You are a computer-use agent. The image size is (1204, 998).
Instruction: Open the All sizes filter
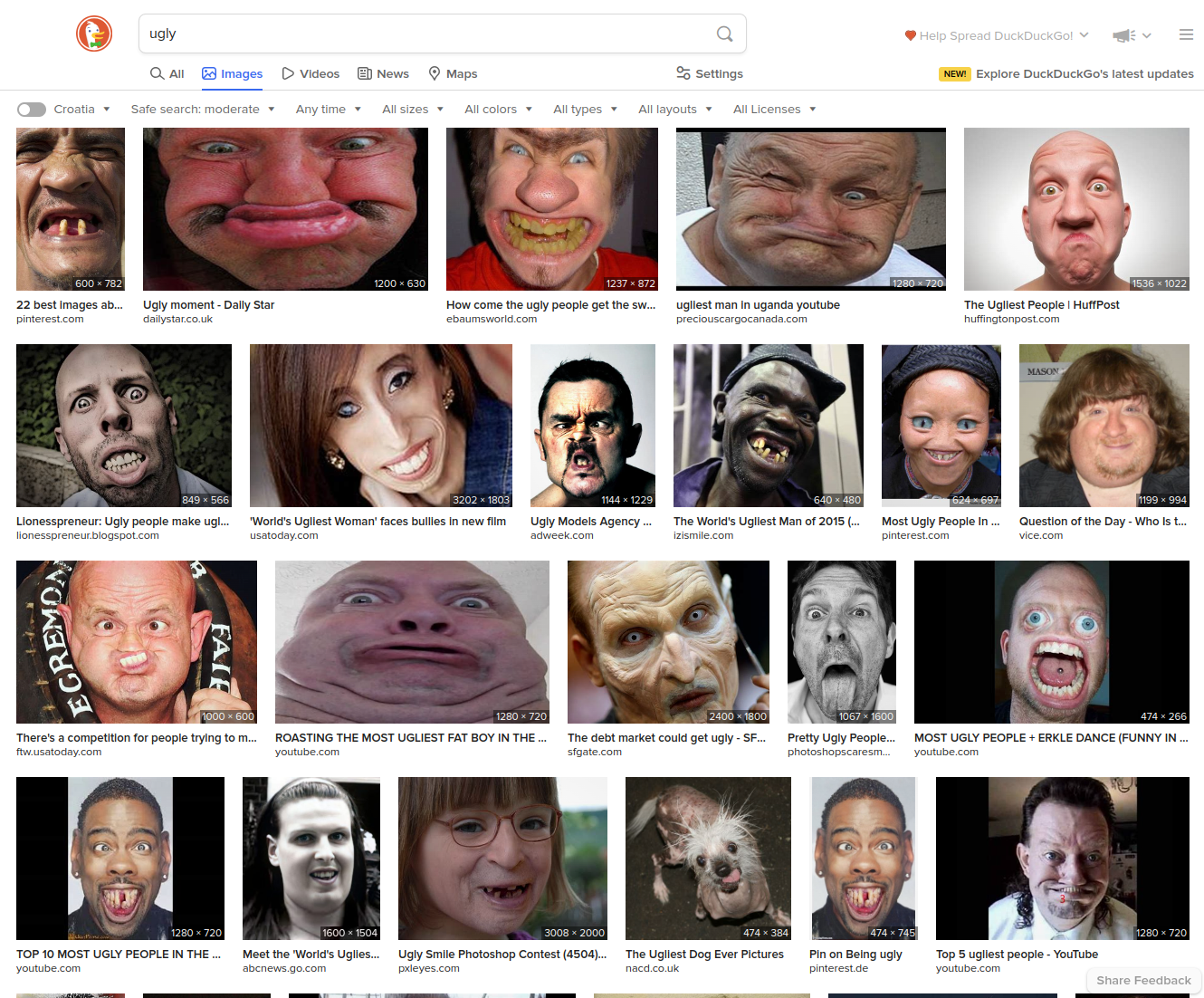413,110
